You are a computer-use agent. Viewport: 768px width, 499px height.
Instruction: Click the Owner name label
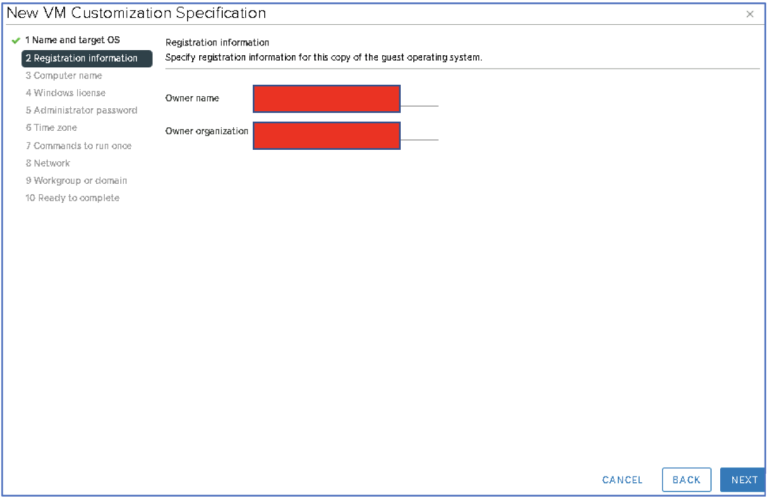pos(192,98)
